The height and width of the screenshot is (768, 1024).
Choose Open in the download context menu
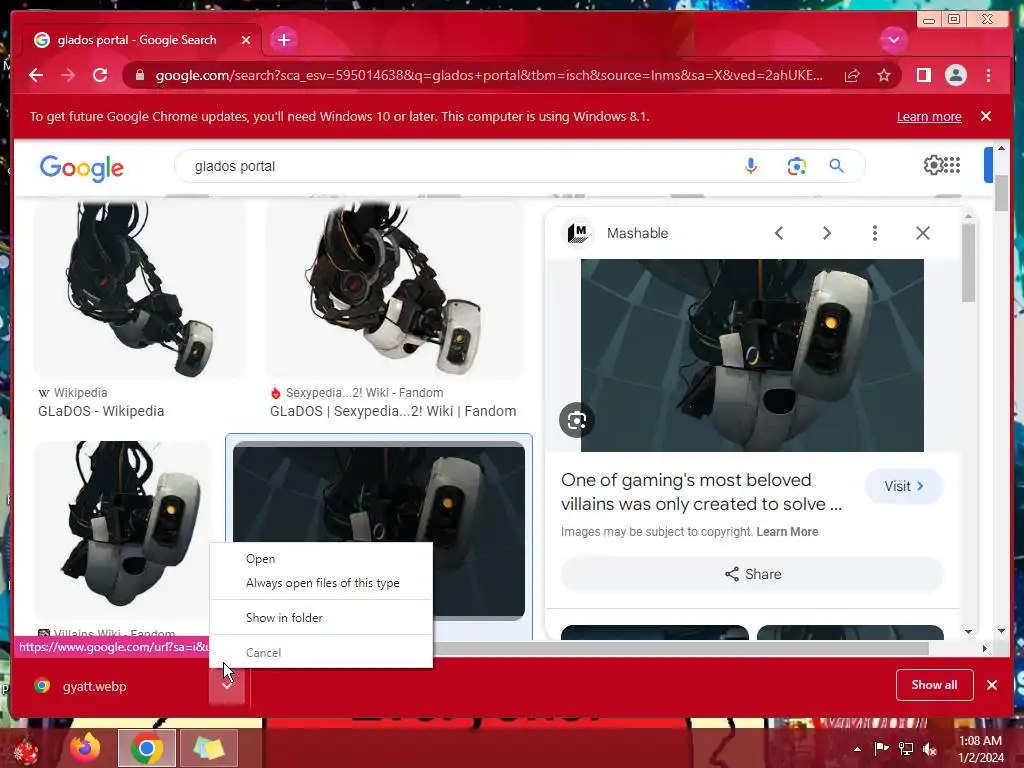point(321,559)
